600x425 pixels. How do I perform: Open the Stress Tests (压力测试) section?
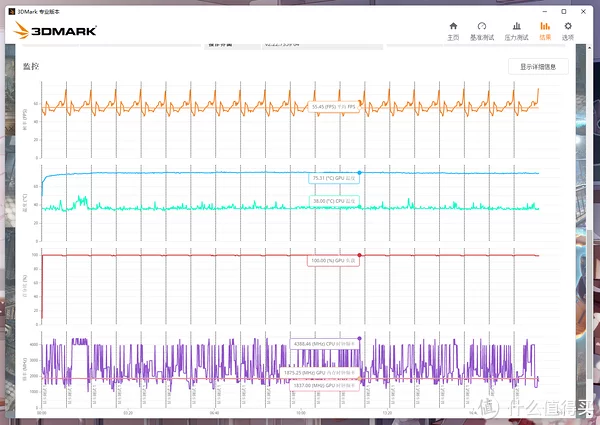tap(516, 31)
